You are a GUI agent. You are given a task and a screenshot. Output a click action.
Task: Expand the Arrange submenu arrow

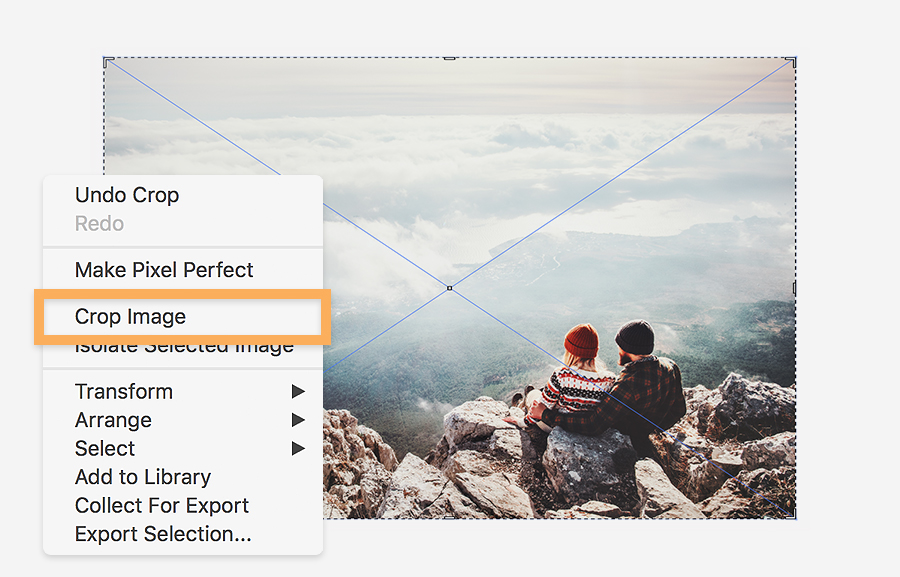[298, 420]
